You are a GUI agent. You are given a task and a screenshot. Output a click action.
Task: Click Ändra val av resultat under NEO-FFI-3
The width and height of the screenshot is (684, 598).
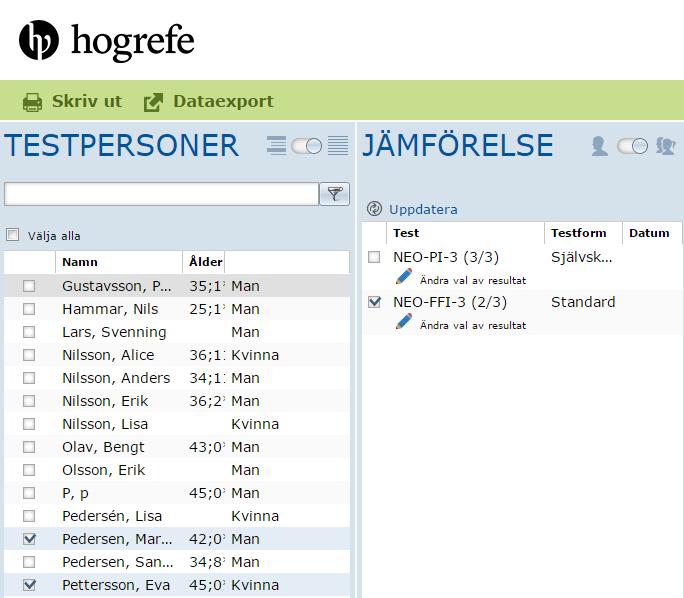click(x=473, y=325)
